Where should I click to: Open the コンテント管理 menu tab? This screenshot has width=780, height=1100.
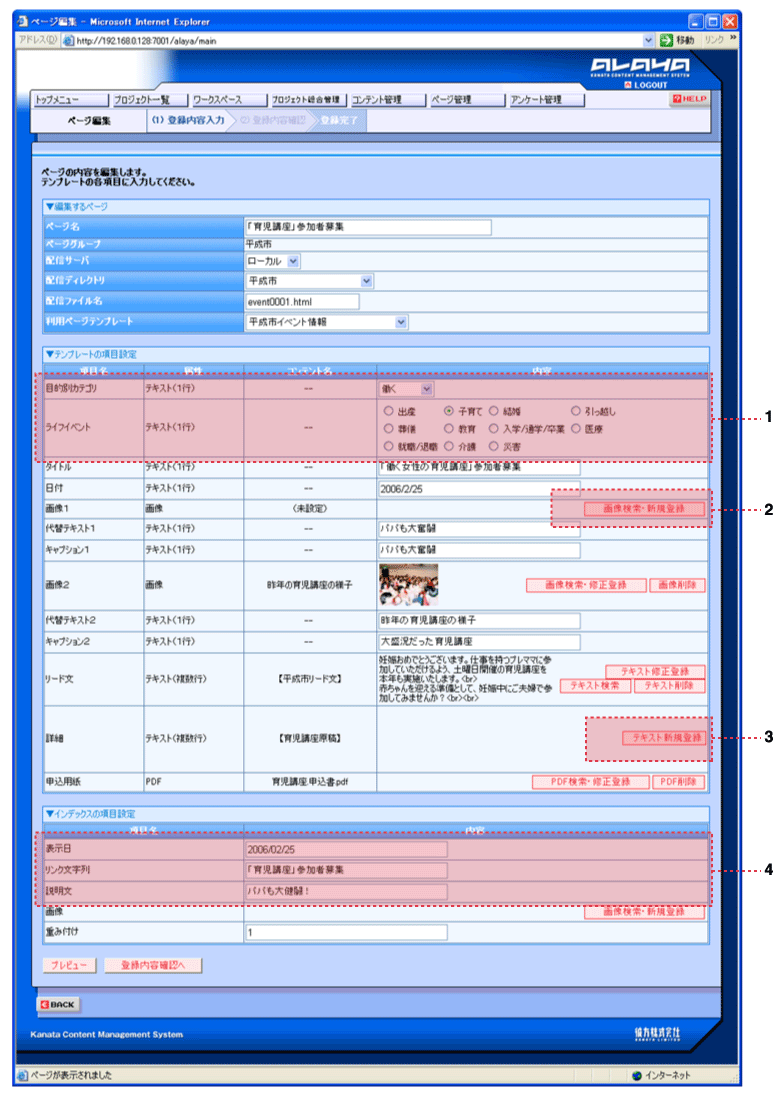click(387, 100)
